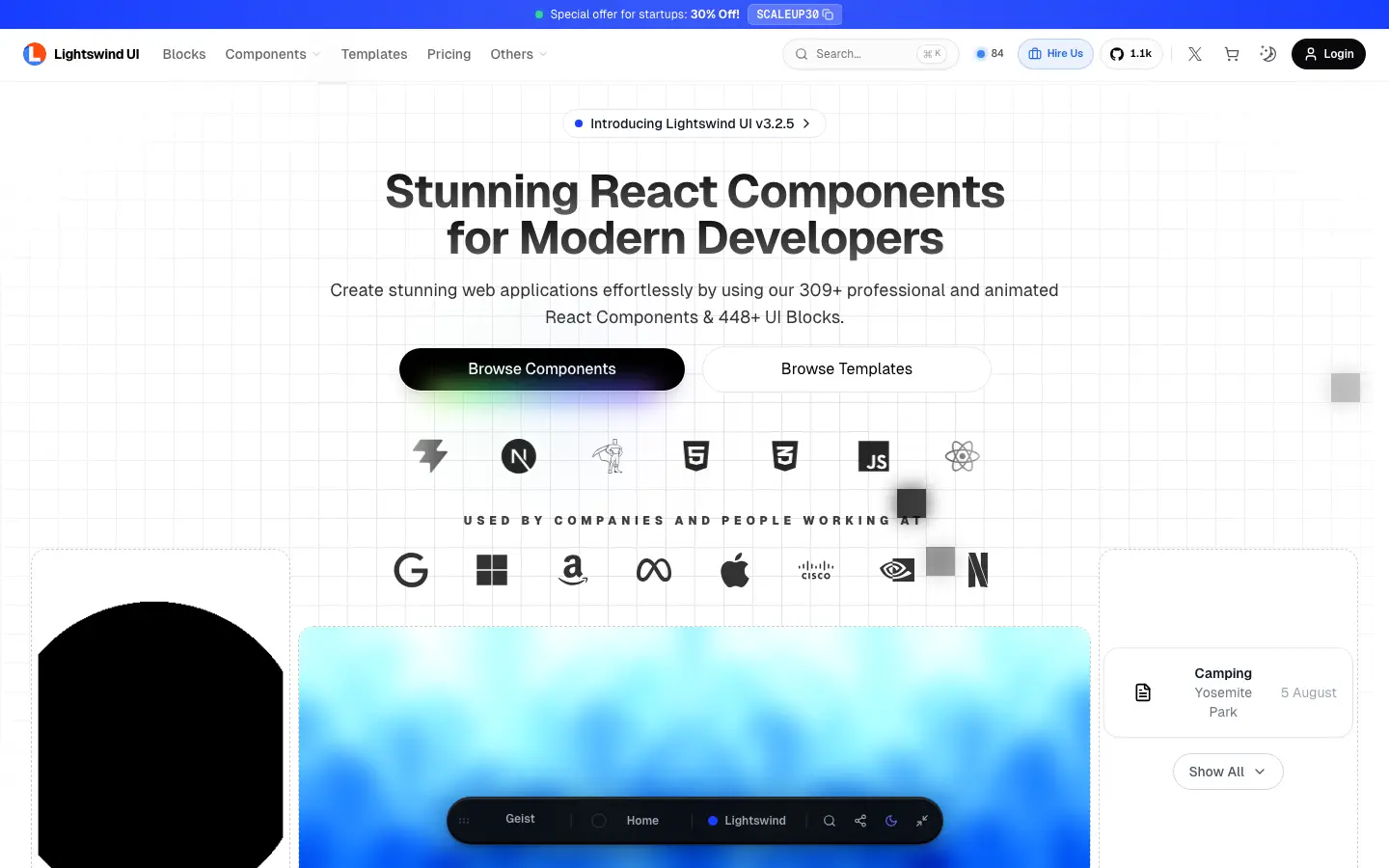Toggle the dark mode theme icon in header
The width and height of the screenshot is (1389, 868).
click(x=1268, y=54)
